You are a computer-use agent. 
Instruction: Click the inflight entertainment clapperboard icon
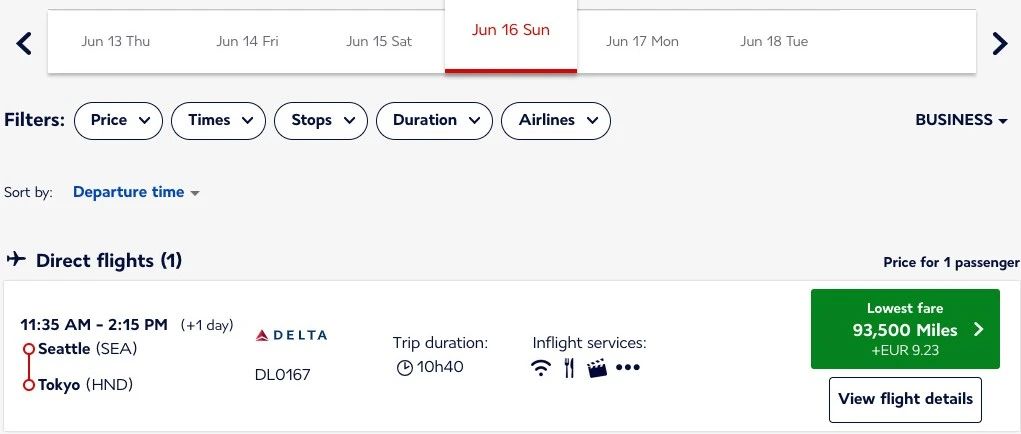598,368
